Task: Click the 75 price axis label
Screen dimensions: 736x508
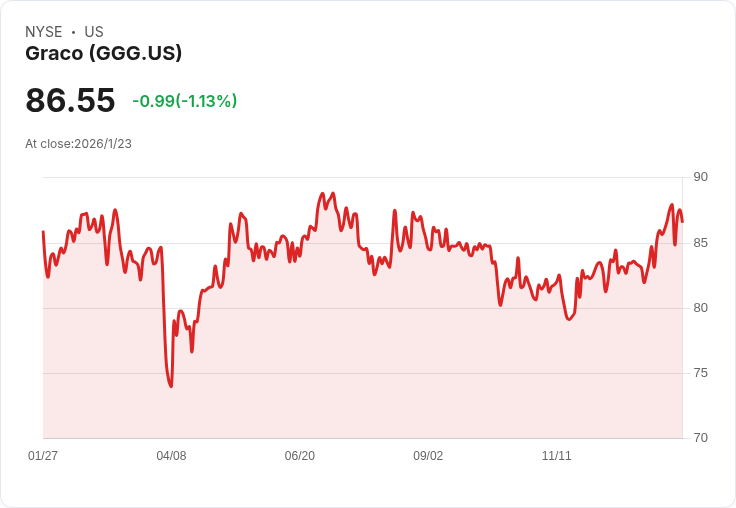Action: coord(700,373)
